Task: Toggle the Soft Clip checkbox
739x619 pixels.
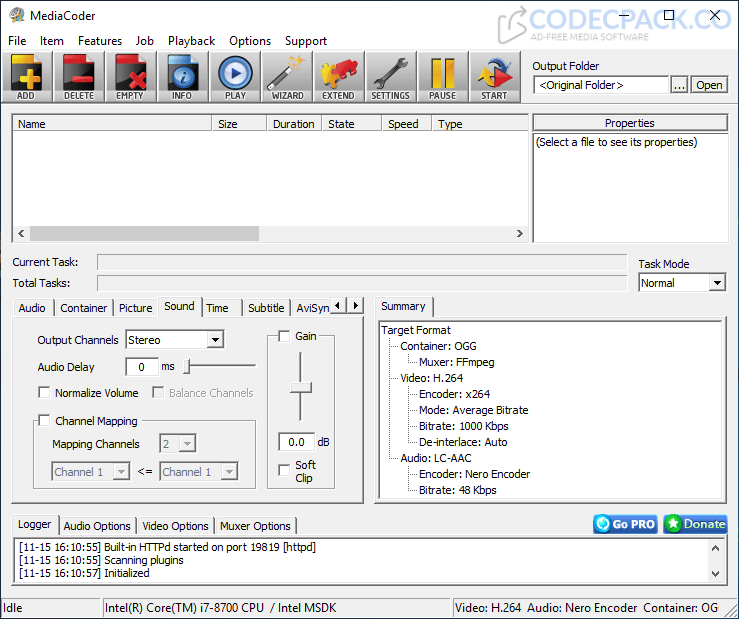Action: (x=284, y=470)
